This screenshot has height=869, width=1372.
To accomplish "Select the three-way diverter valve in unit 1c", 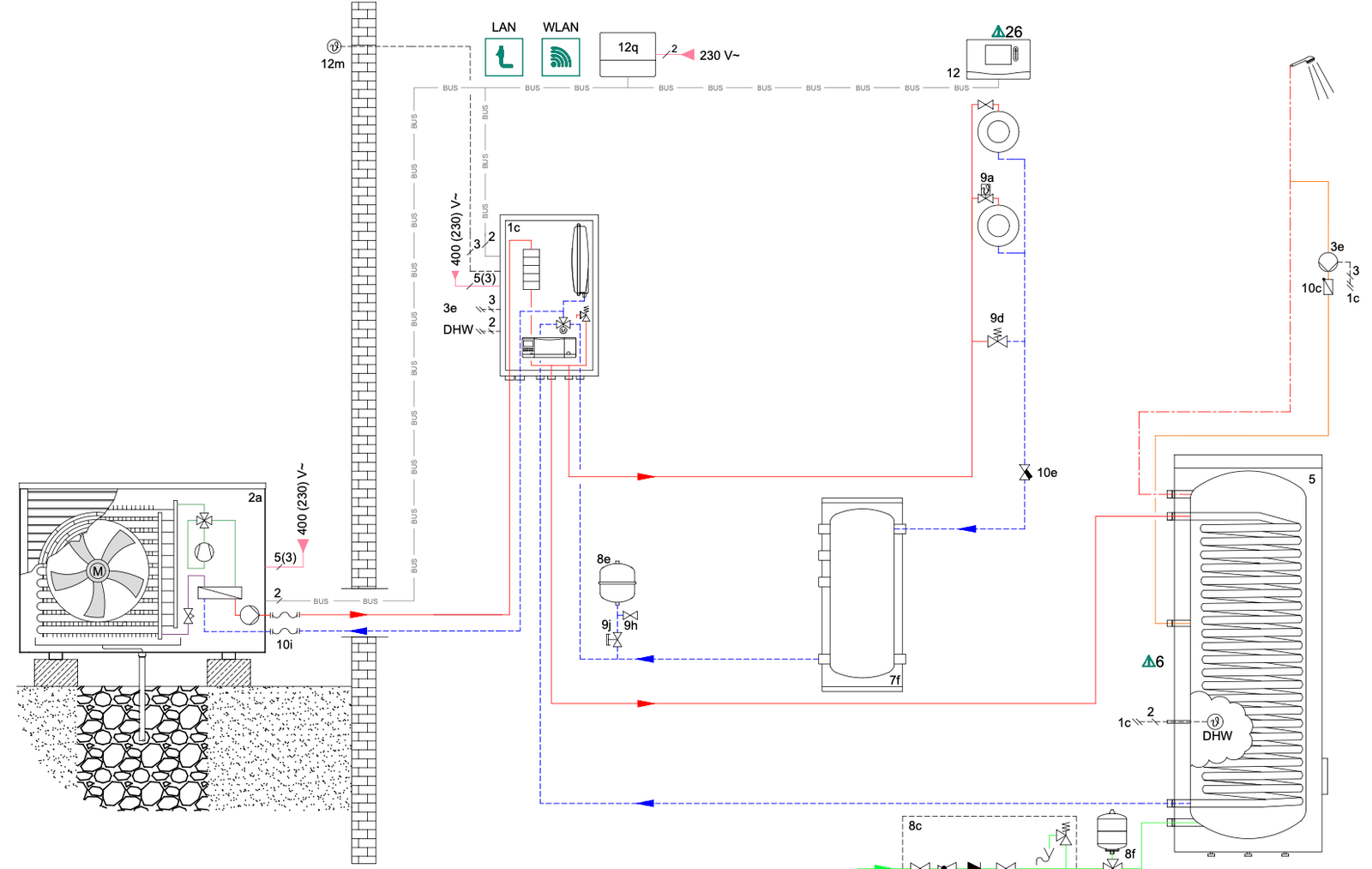I will [563, 325].
